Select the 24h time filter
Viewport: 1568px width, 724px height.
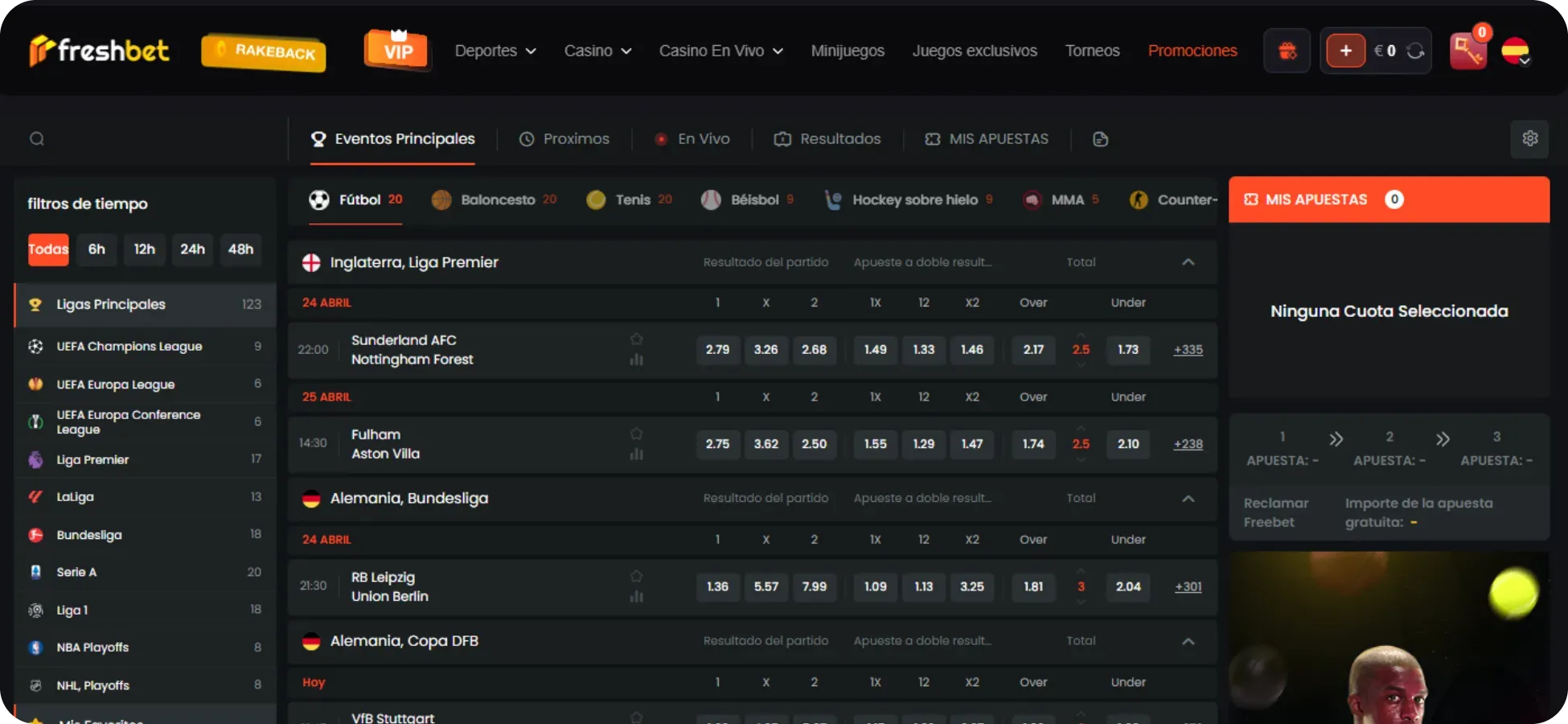pos(192,249)
